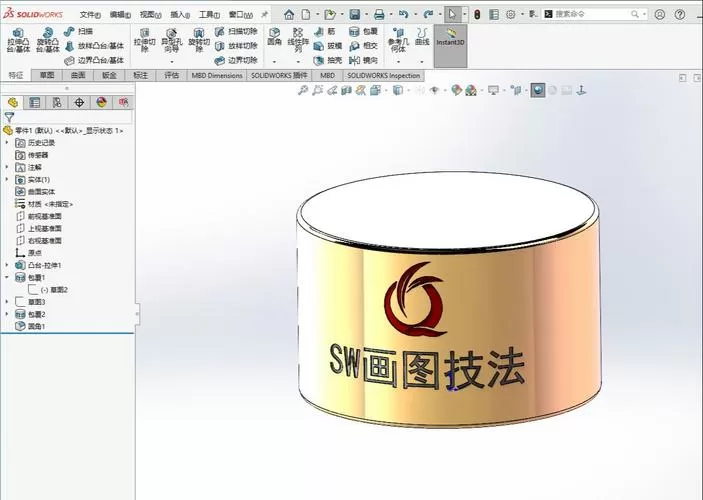The height and width of the screenshot is (500, 703).
Task: Open the DisplayManager (color ball) tab
Action: coord(102,103)
